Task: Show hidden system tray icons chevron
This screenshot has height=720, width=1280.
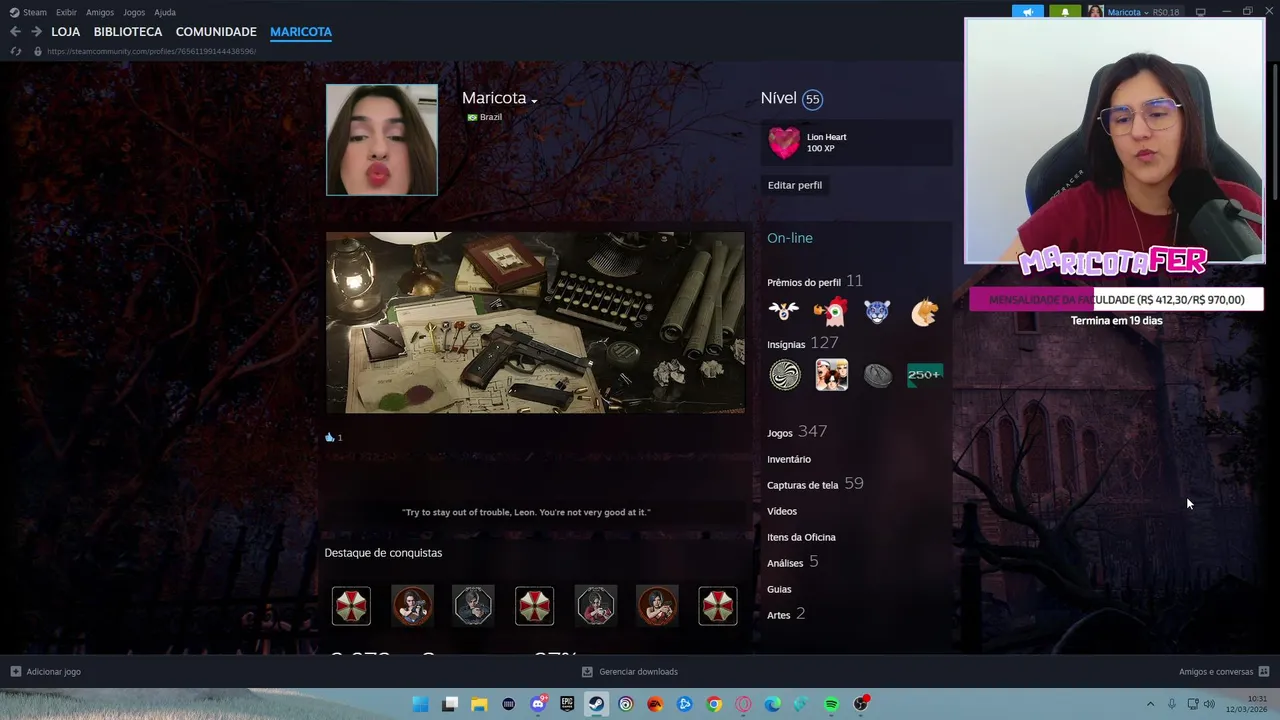Action: coord(1150,704)
